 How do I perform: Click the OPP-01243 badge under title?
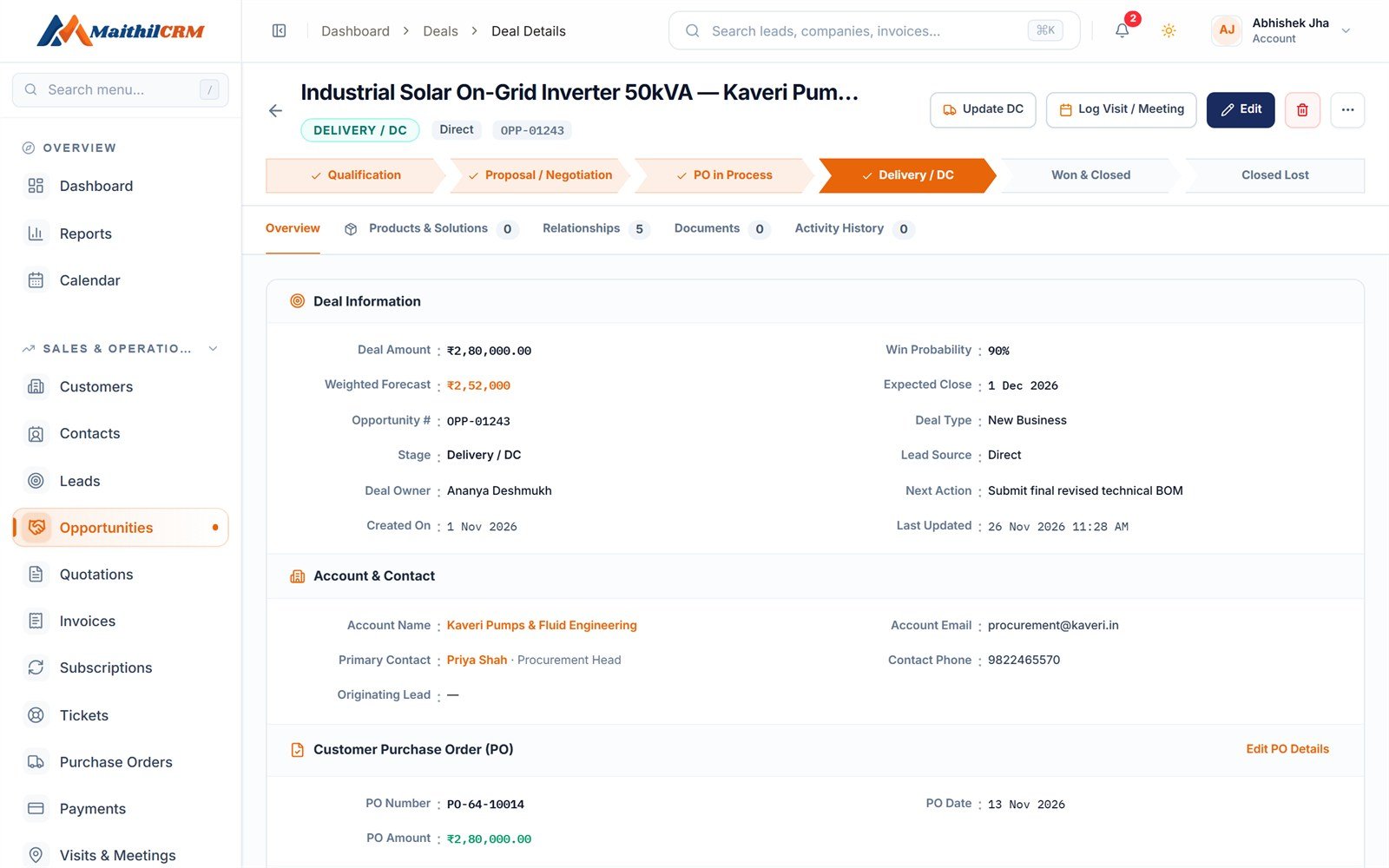pos(532,131)
